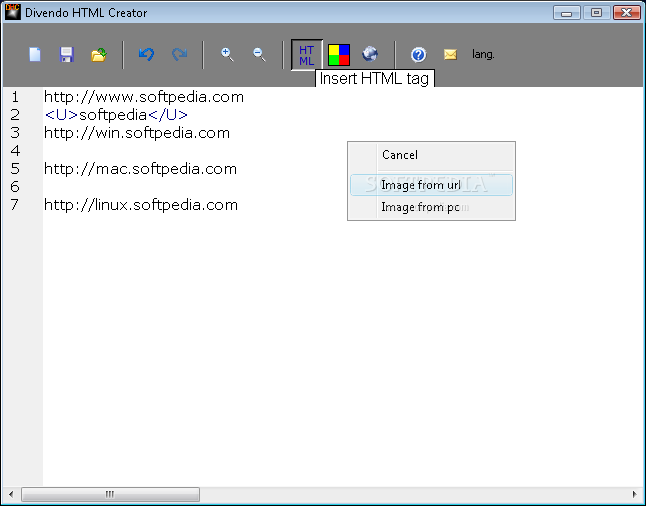Click the <U>softpedia</U> line
Image resolution: width=646 pixels, height=506 pixels.
coord(116,115)
